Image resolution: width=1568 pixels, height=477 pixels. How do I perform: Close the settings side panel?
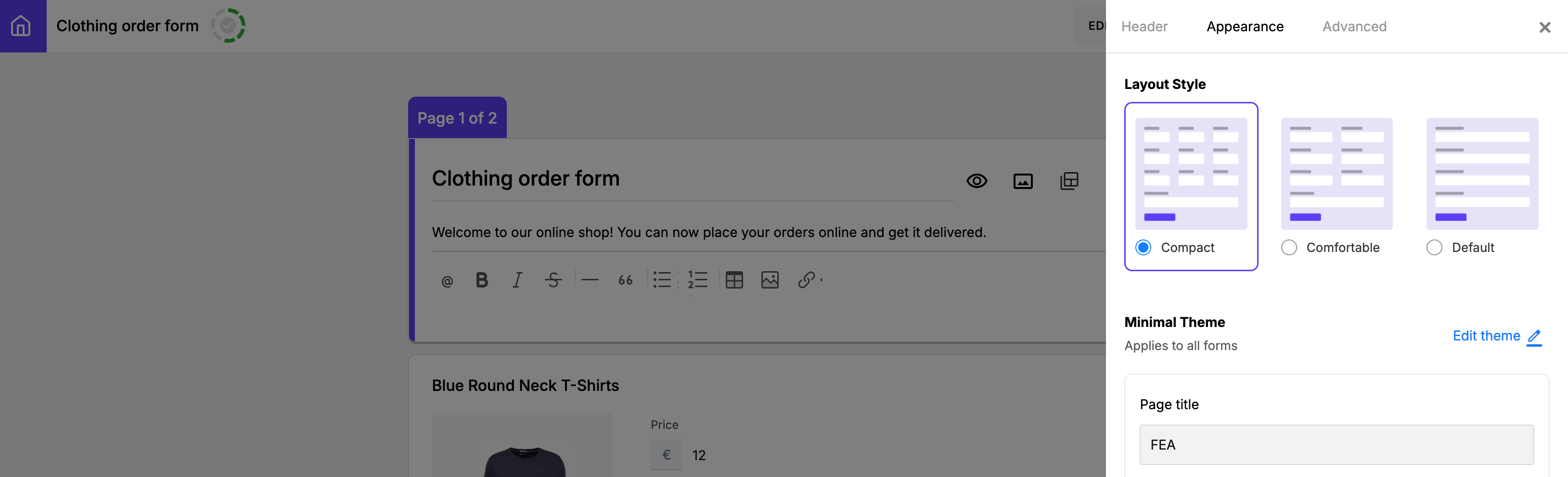coord(1544,27)
